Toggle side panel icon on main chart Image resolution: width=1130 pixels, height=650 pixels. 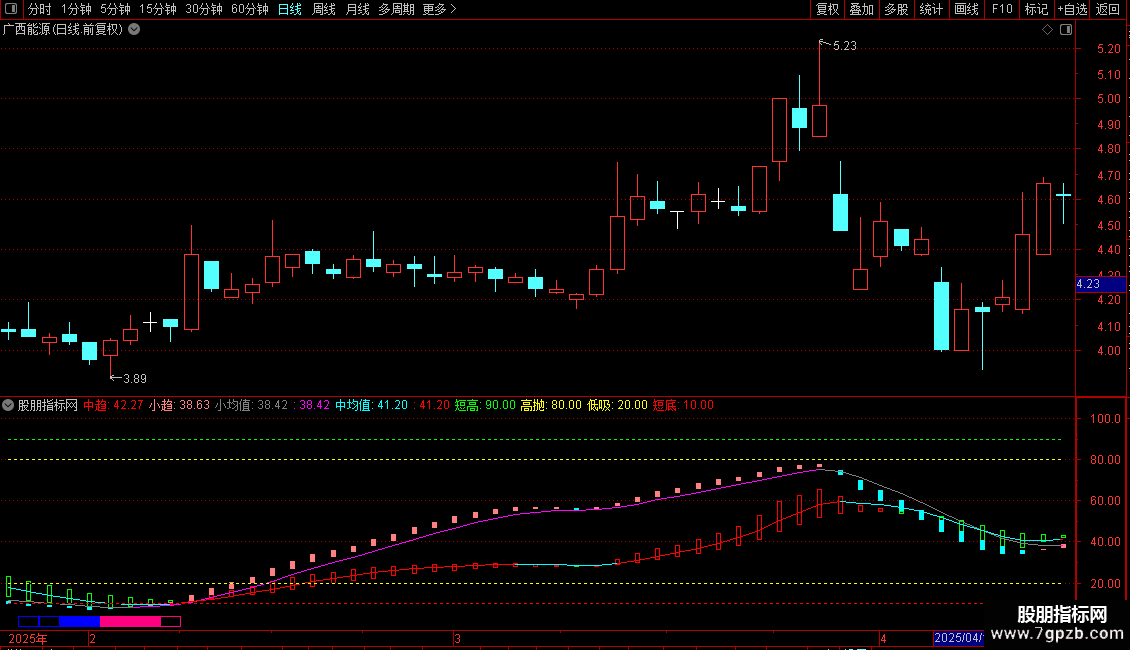[1066, 30]
